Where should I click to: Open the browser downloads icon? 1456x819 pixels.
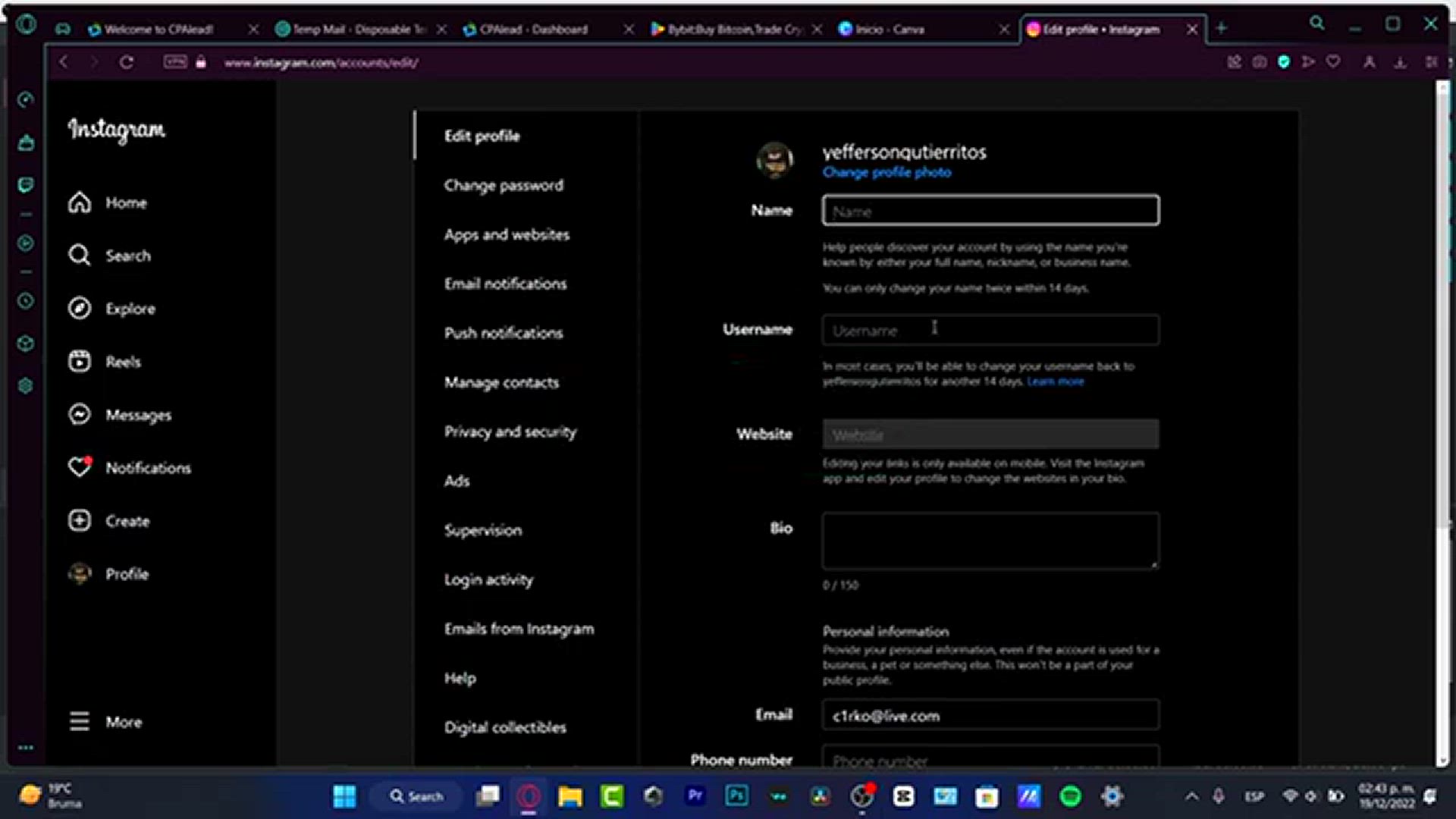(1400, 62)
